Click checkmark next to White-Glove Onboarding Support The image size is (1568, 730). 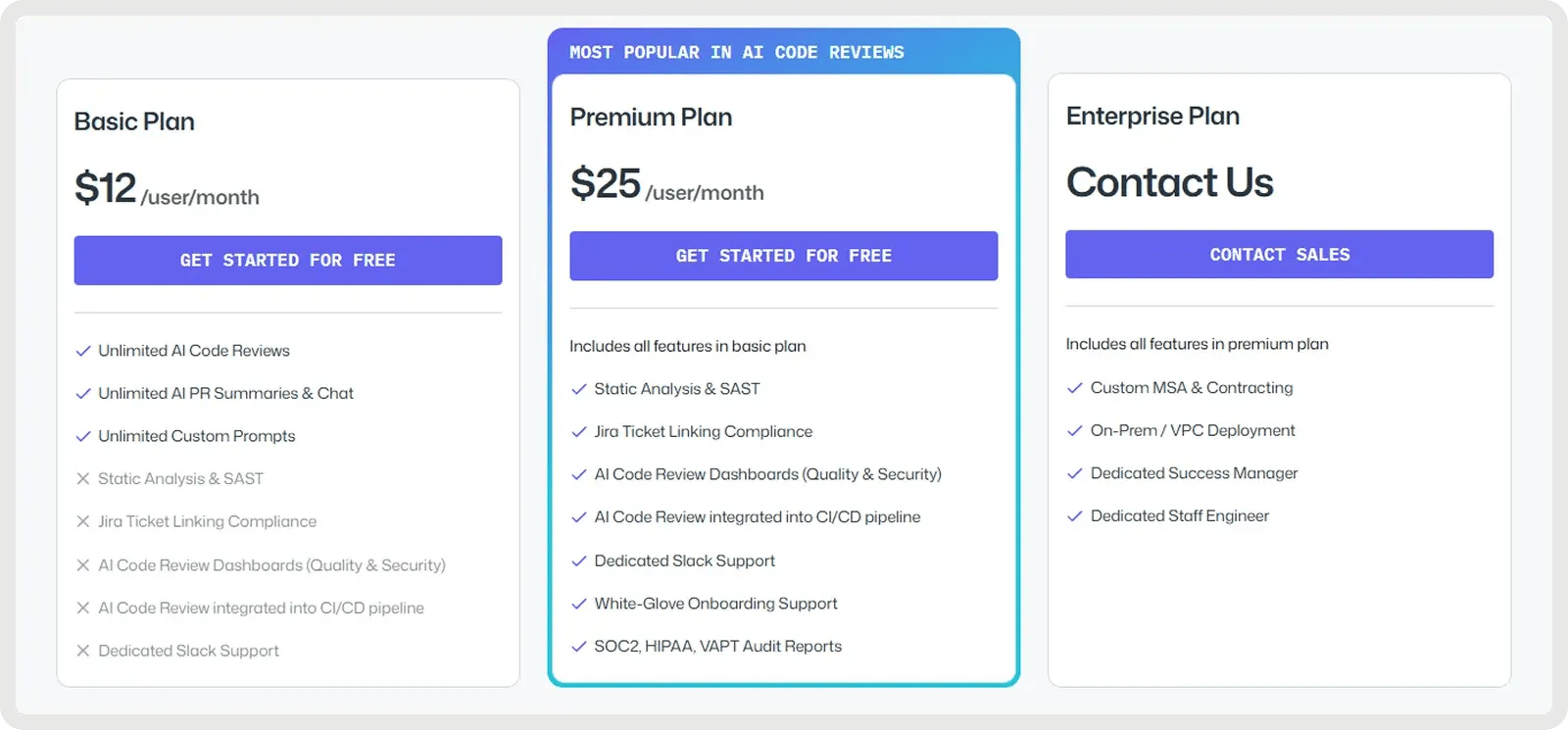[x=579, y=604]
